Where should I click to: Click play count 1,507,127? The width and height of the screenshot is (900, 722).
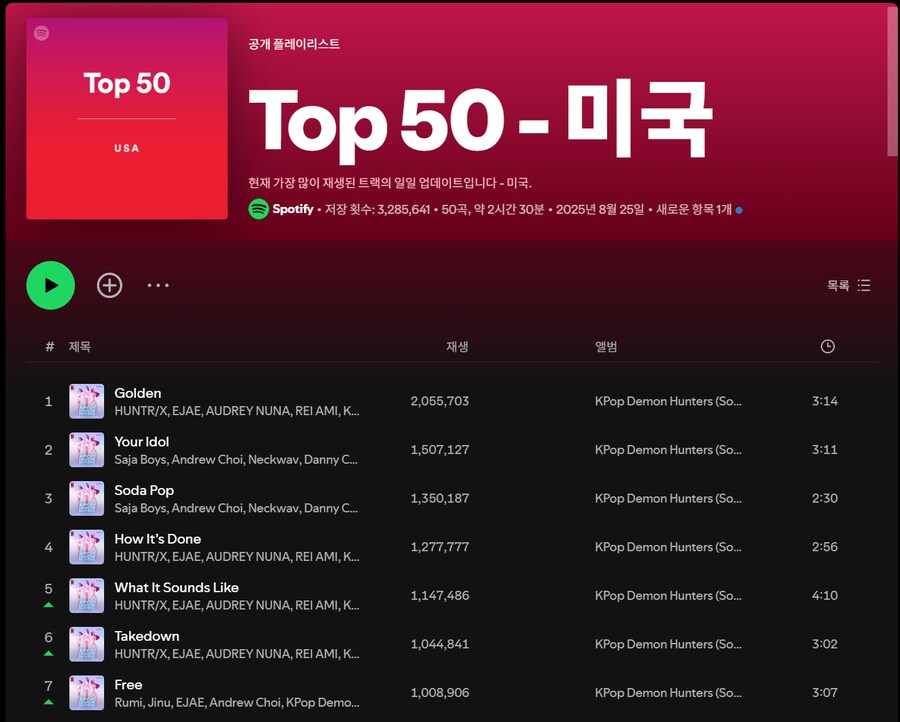pyautogui.click(x=440, y=450)
